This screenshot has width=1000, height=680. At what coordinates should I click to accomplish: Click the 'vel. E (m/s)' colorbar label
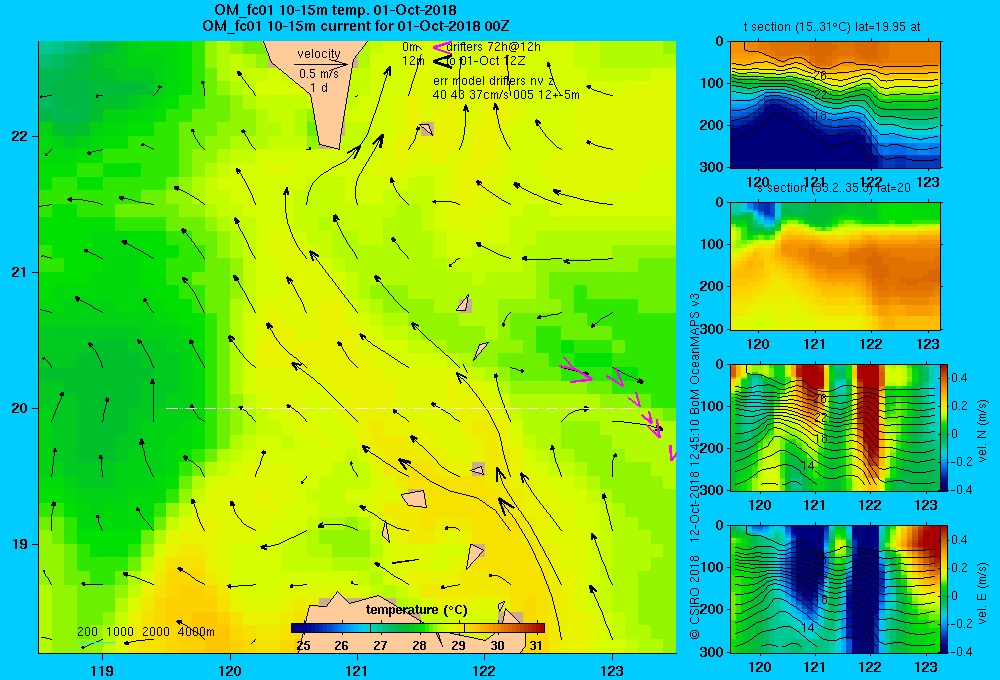click(x=983, y=592)
